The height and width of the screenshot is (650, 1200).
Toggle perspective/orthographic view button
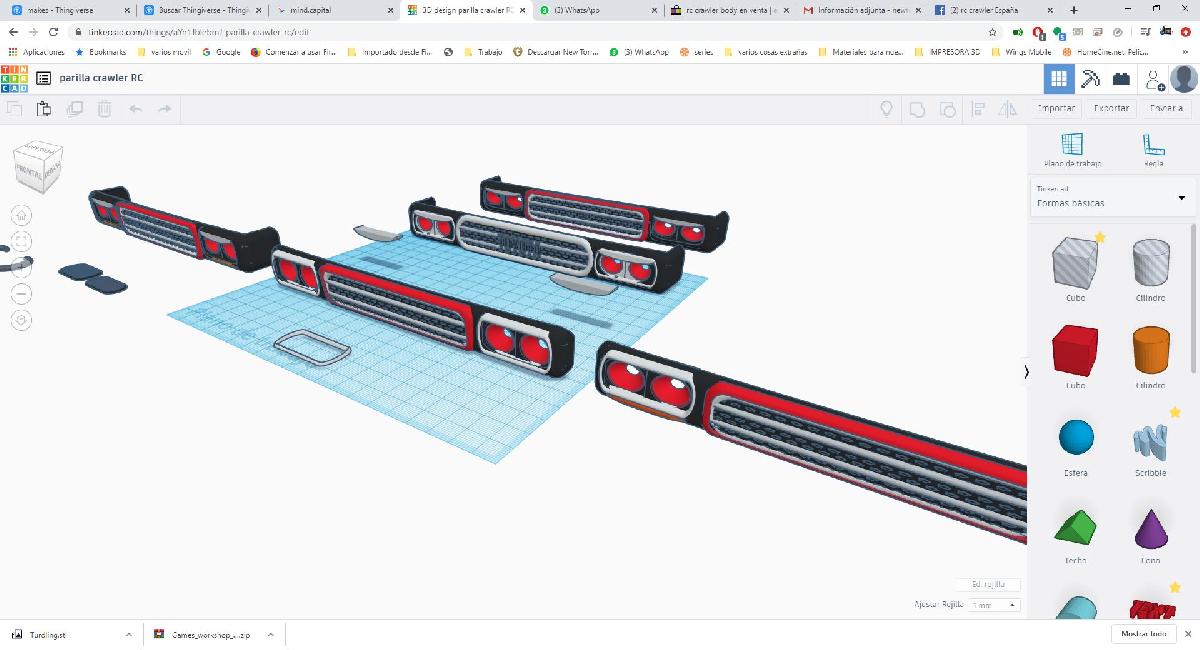point(21,320)
